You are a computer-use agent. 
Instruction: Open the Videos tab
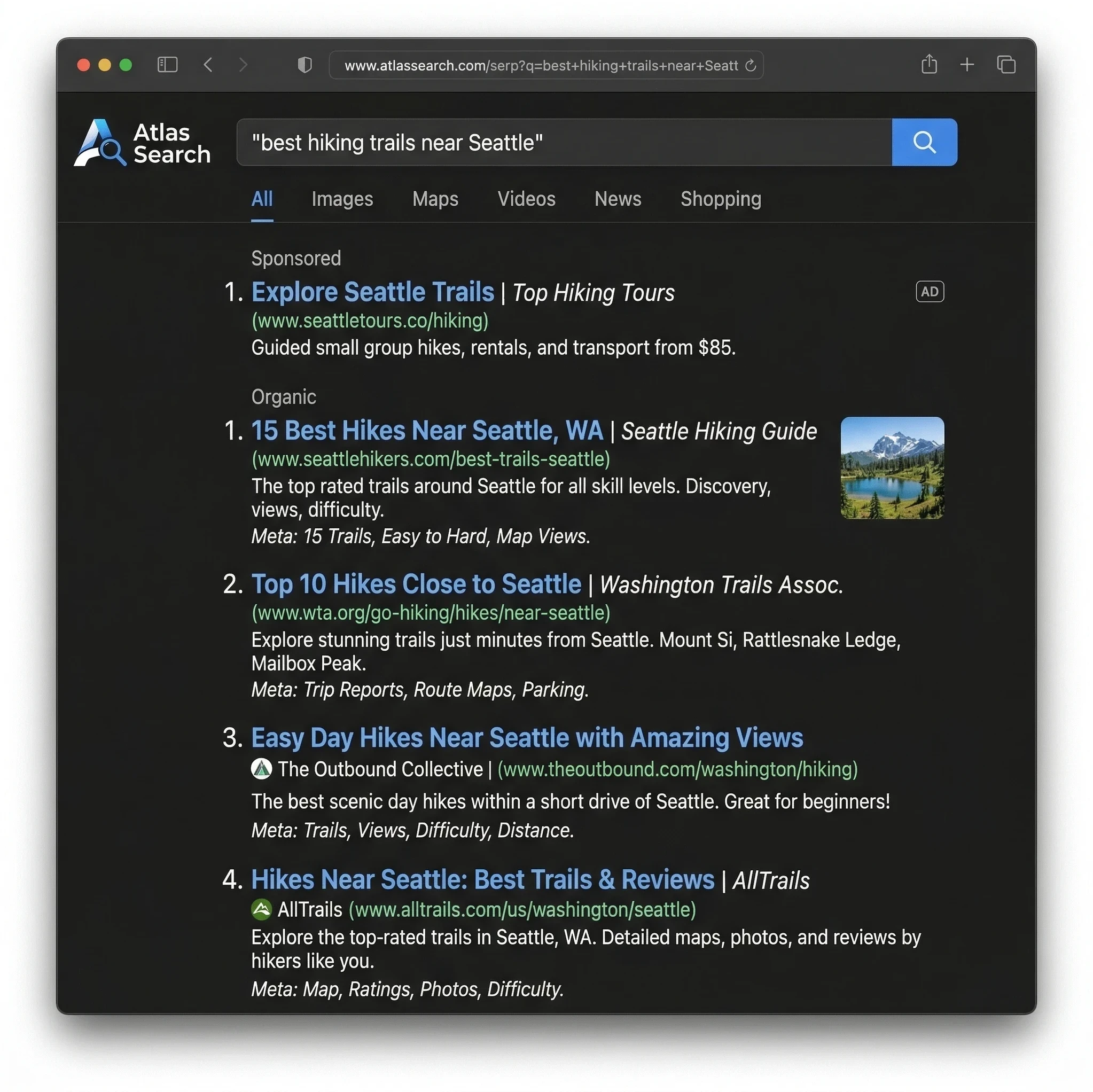526,199
